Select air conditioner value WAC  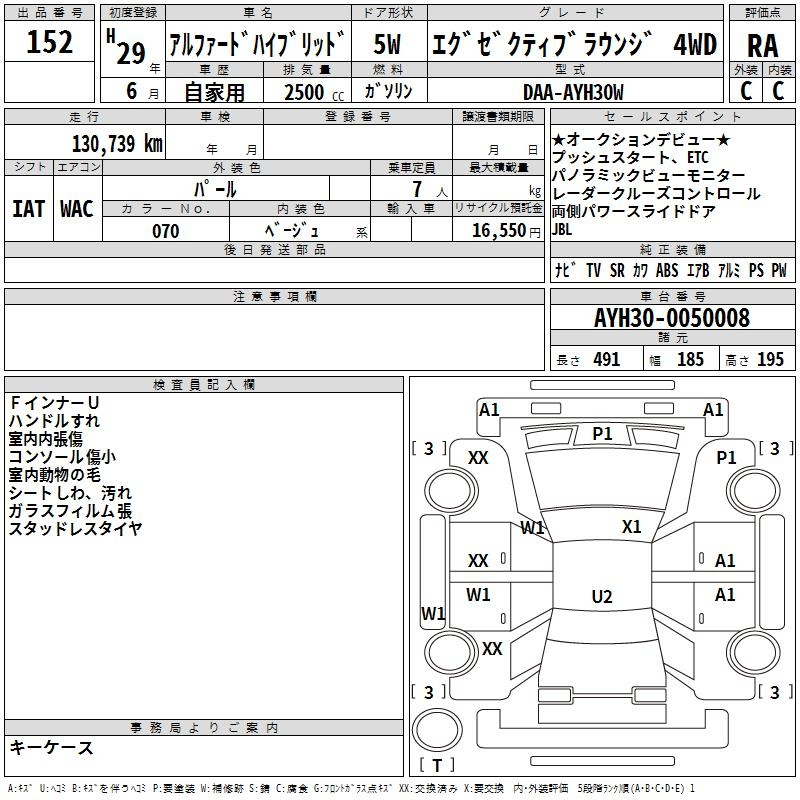(77, 209)
